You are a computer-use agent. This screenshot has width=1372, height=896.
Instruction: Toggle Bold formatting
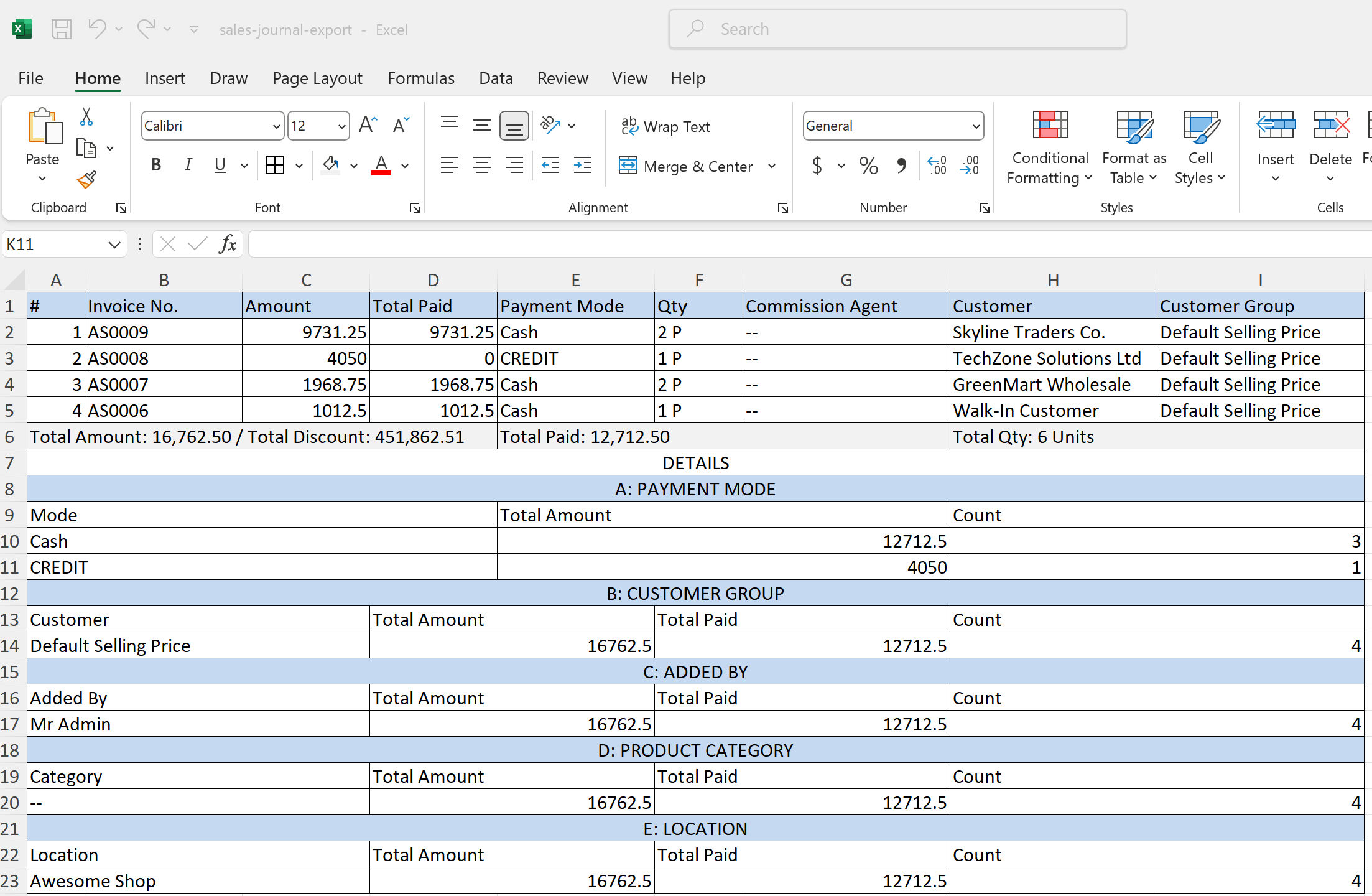click(156, 165)
